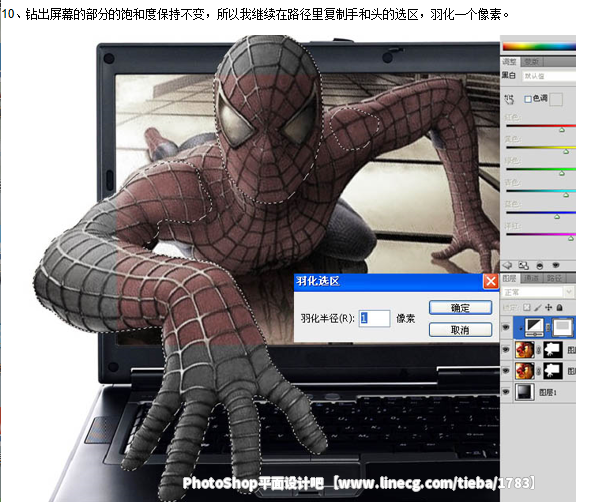Open the 默认值 preset dropdown
The image size is (591, 502).
pyautogui.click(x=549, y=76)
